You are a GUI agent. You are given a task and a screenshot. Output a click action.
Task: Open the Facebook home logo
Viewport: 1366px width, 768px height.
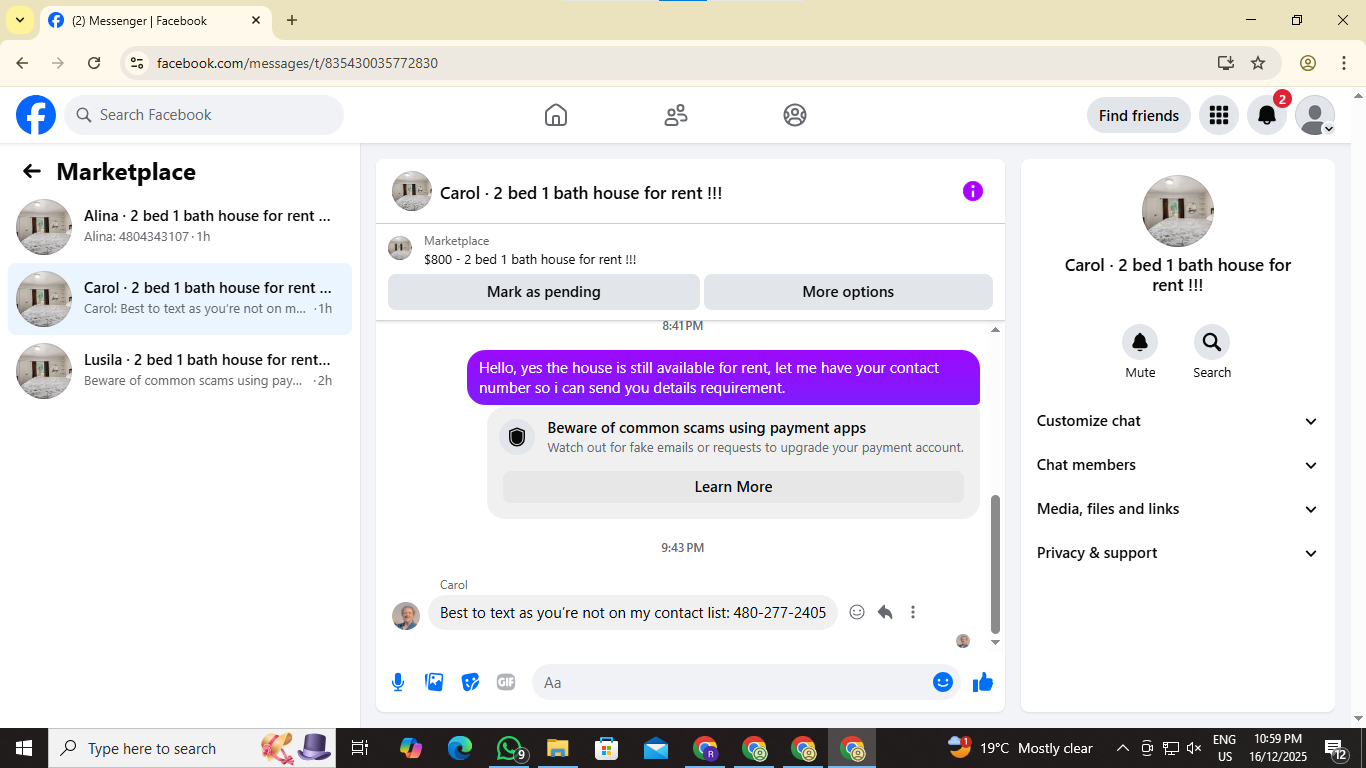[36, 115]
